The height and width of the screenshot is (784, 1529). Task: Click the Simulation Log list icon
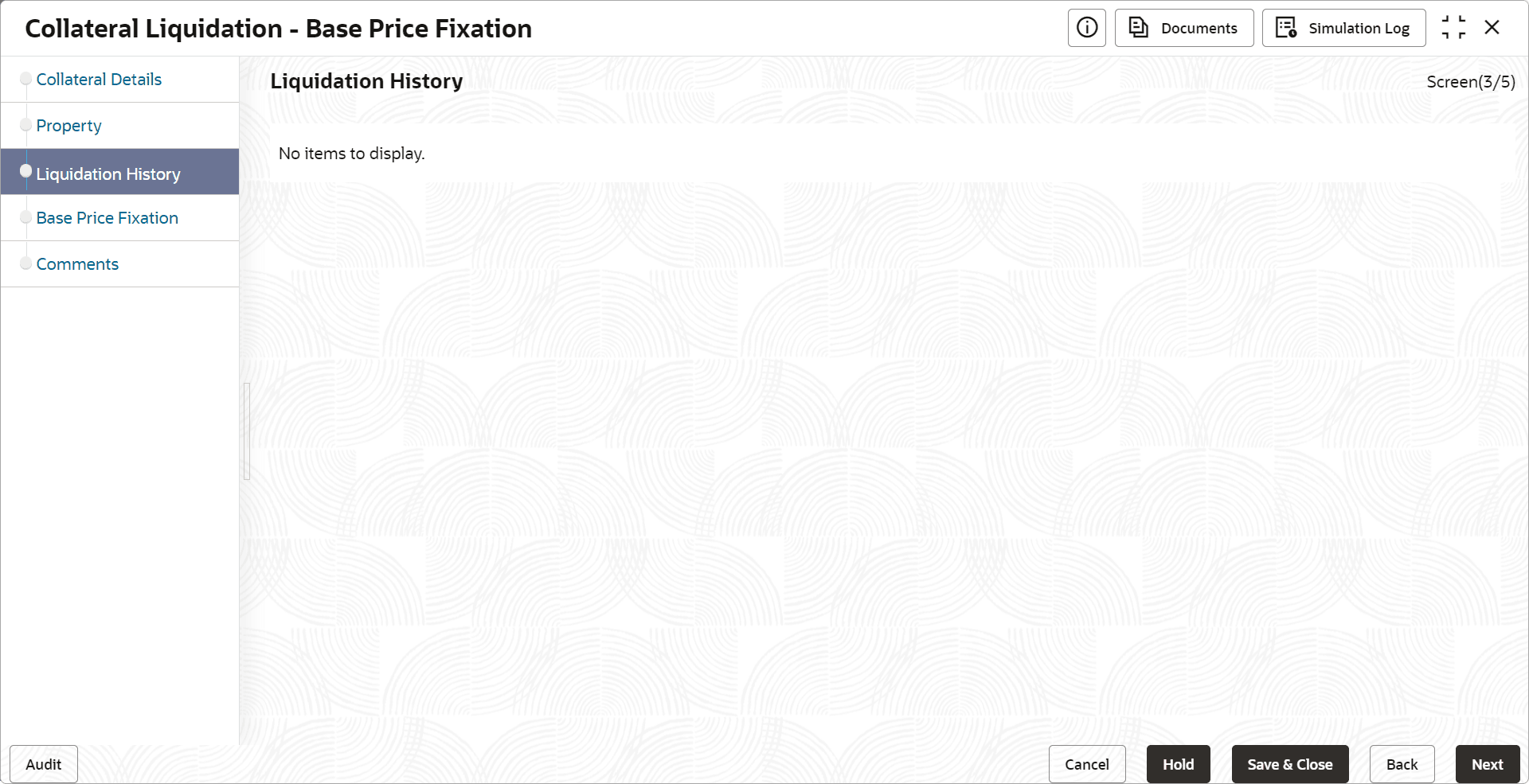(x=1286, y=28)
